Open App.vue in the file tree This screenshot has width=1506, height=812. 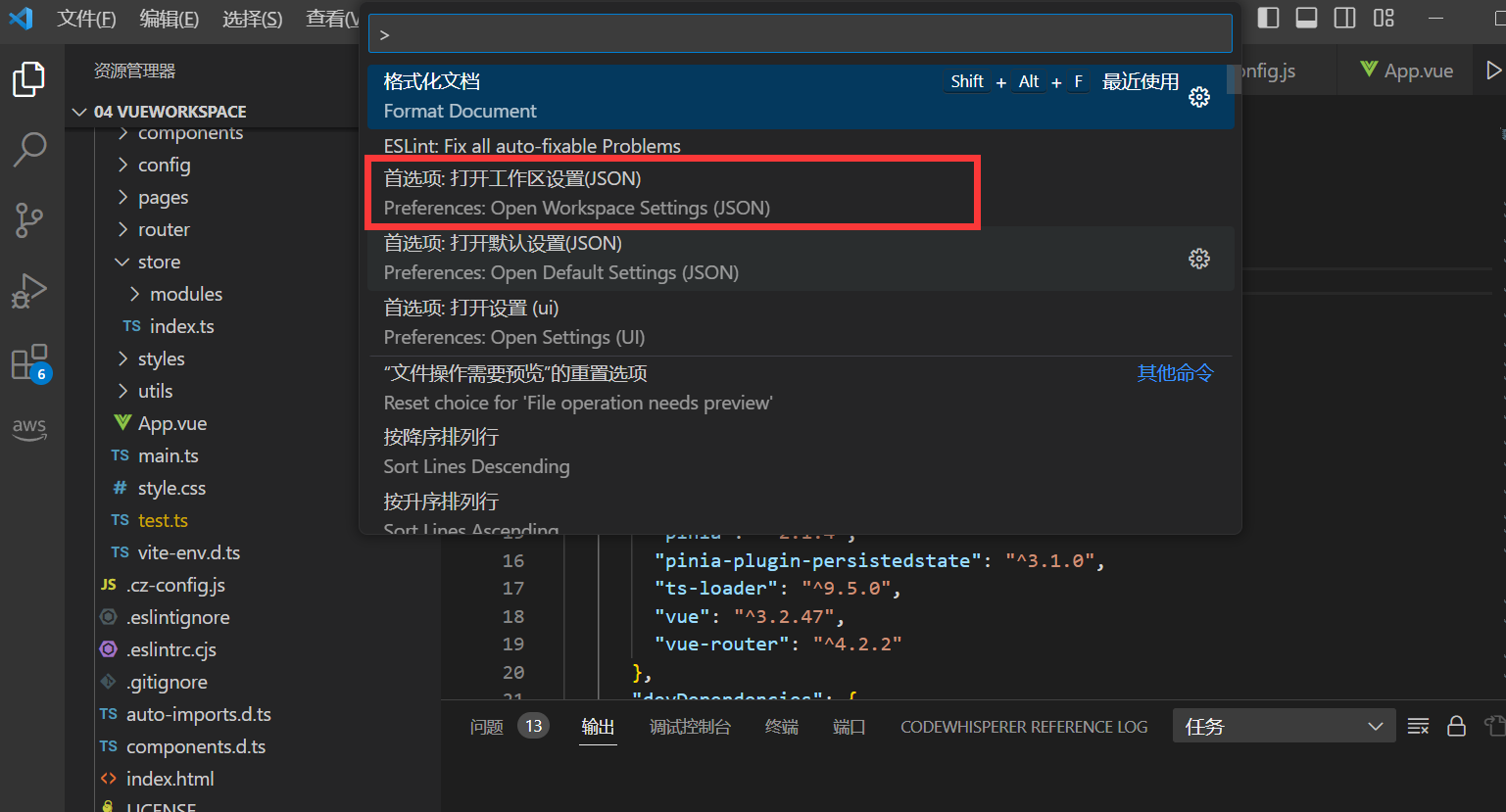click(x=171, y=423)
